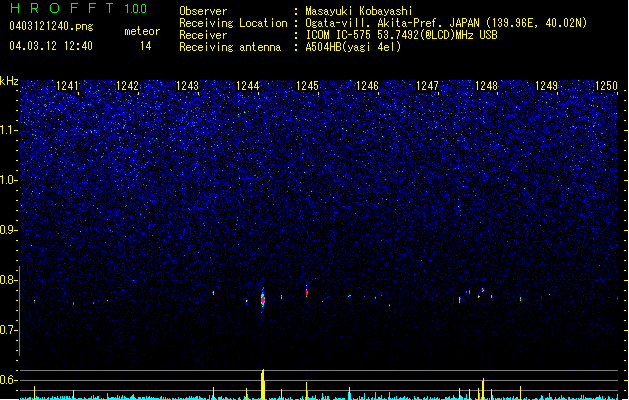The width and height of the screenshot is (629, 400).
Task: Select the ICOM IC-575 receiver details
Action: coord(401,35)
